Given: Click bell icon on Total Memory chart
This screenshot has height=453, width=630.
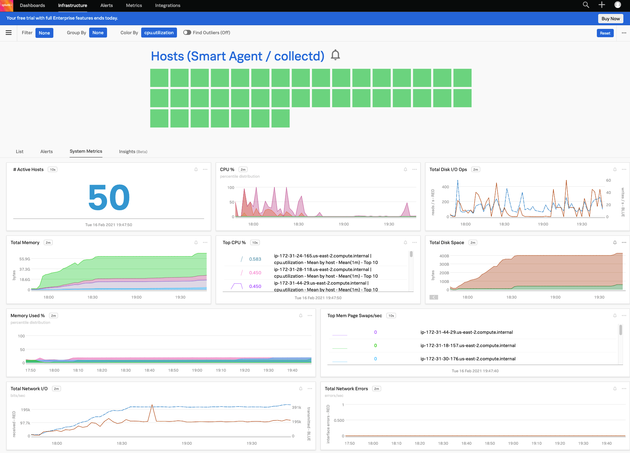Looking at the screenshot, I should (x=196, y=242).
